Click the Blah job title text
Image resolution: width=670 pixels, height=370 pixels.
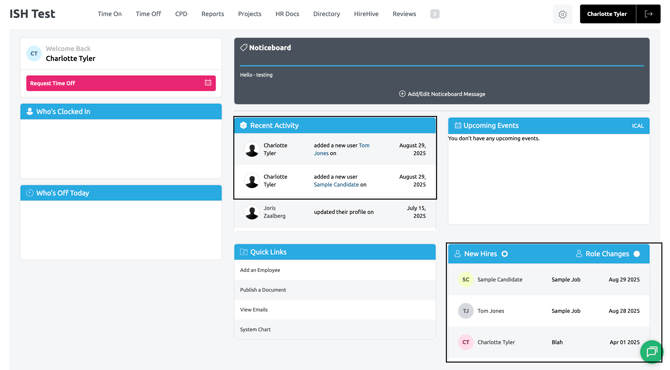557,342
